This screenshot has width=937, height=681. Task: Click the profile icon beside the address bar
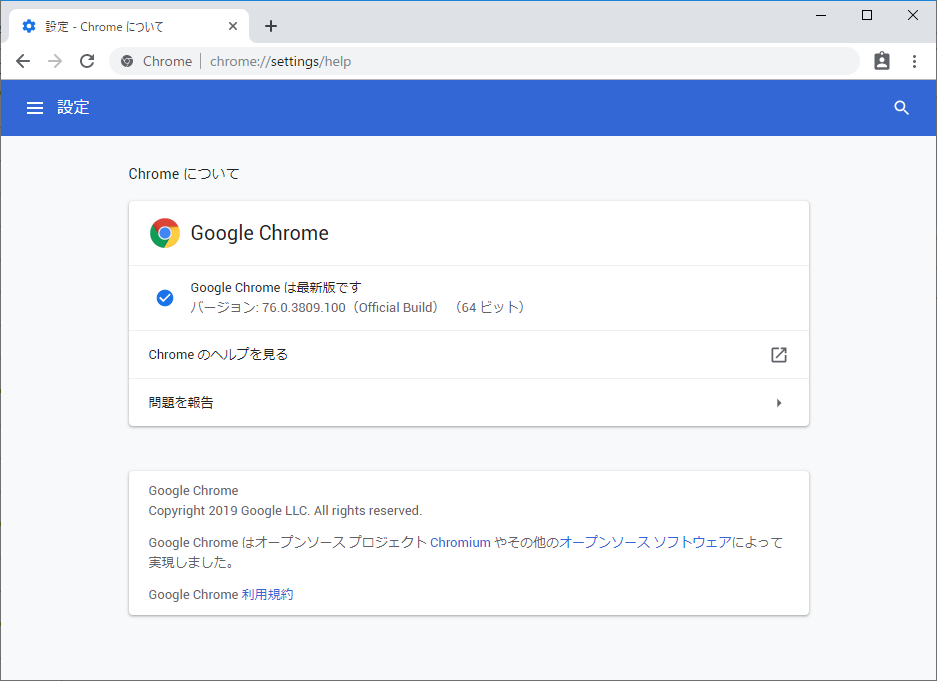coord(881,61)
